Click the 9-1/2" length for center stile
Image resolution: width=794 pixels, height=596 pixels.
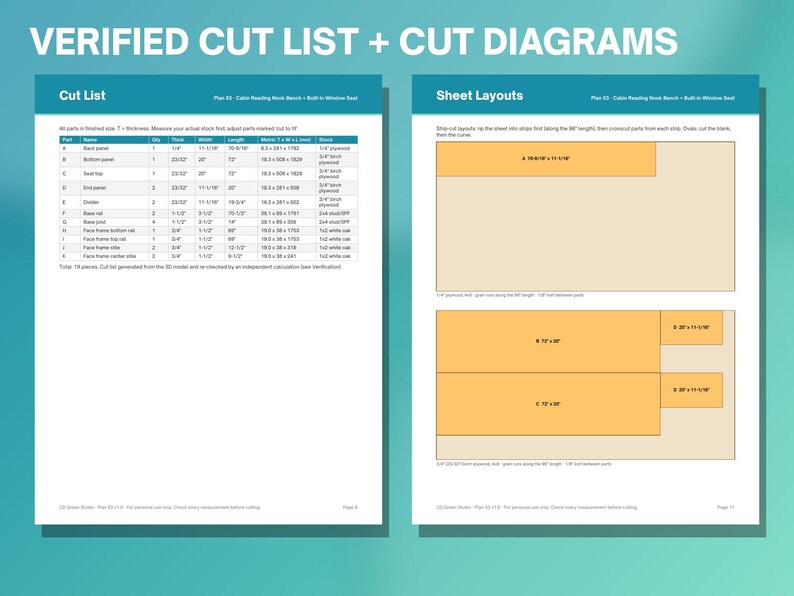click(x=235, y=256)
